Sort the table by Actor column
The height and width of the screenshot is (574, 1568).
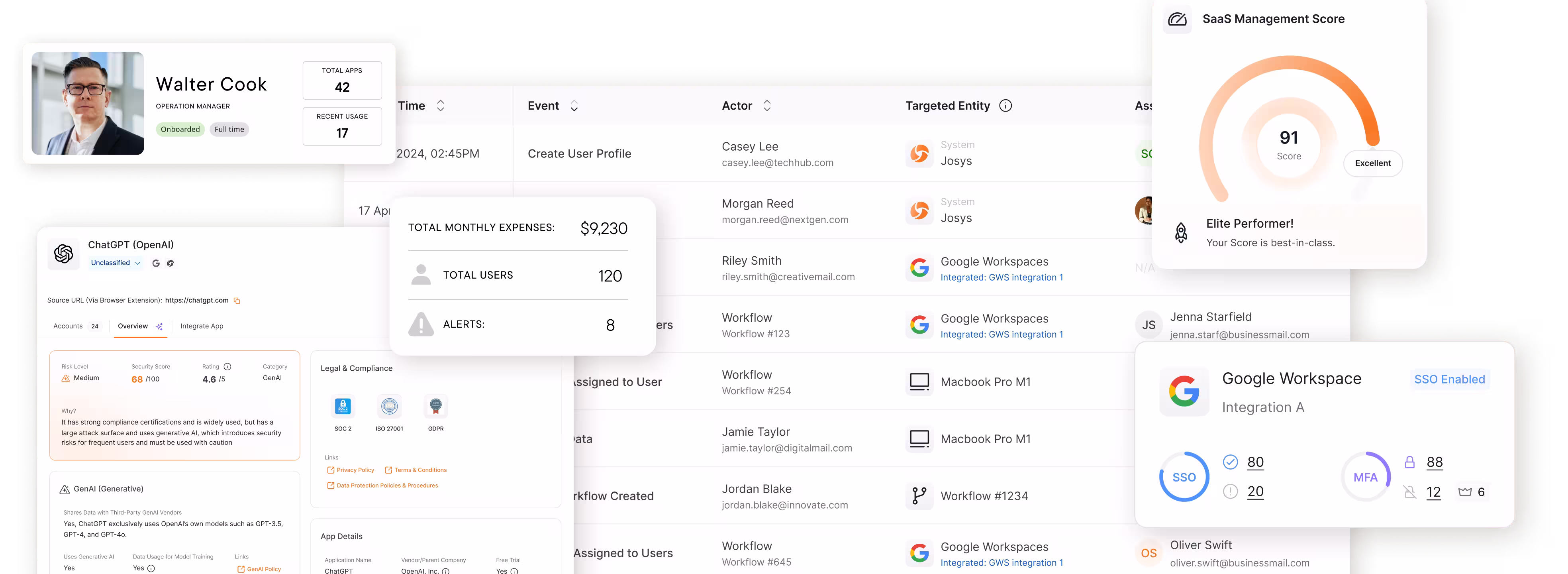(x=767, y=105)
